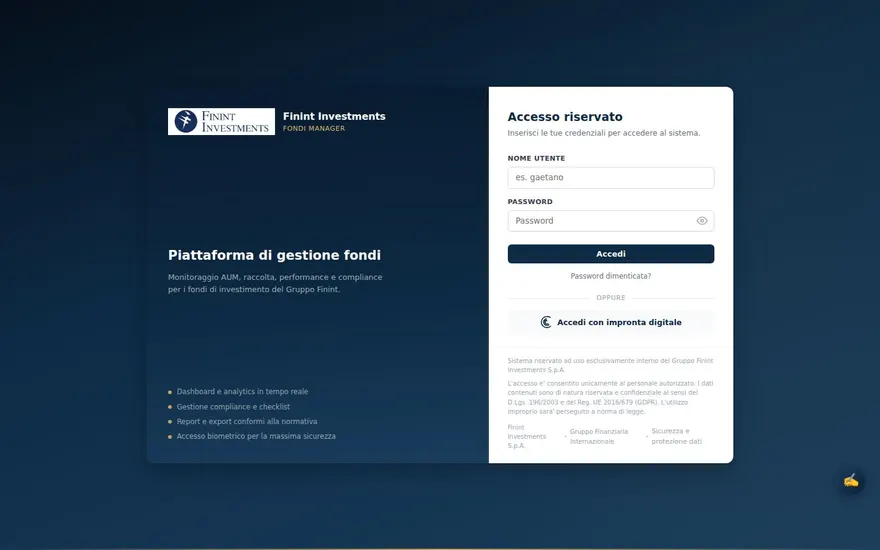
Task: Click the Finint Investments title beside logo
Action: [334, 116]
